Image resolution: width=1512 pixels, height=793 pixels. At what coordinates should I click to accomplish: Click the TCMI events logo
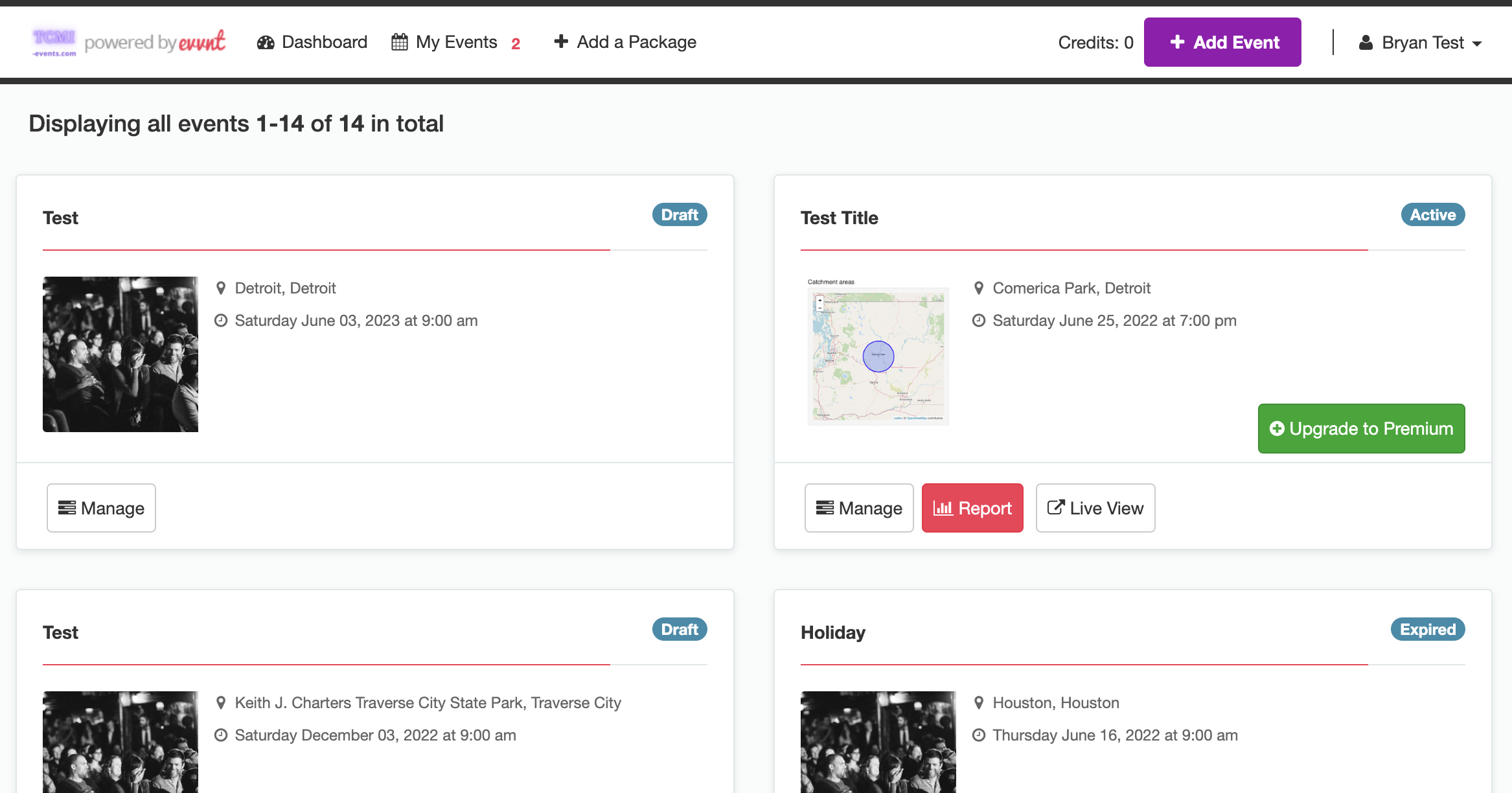tap(54, 42)
